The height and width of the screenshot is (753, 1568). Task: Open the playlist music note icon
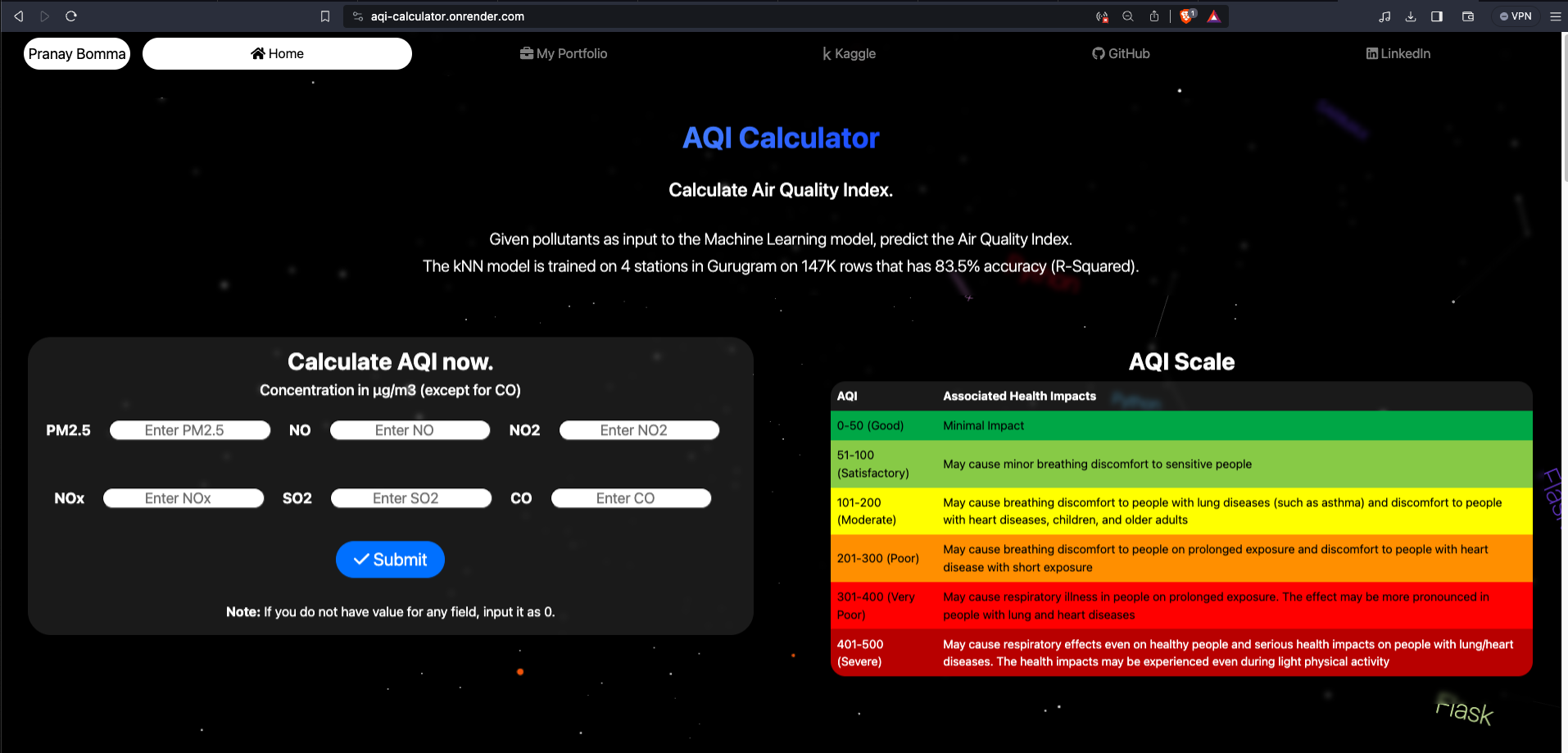pos(1384,16)
